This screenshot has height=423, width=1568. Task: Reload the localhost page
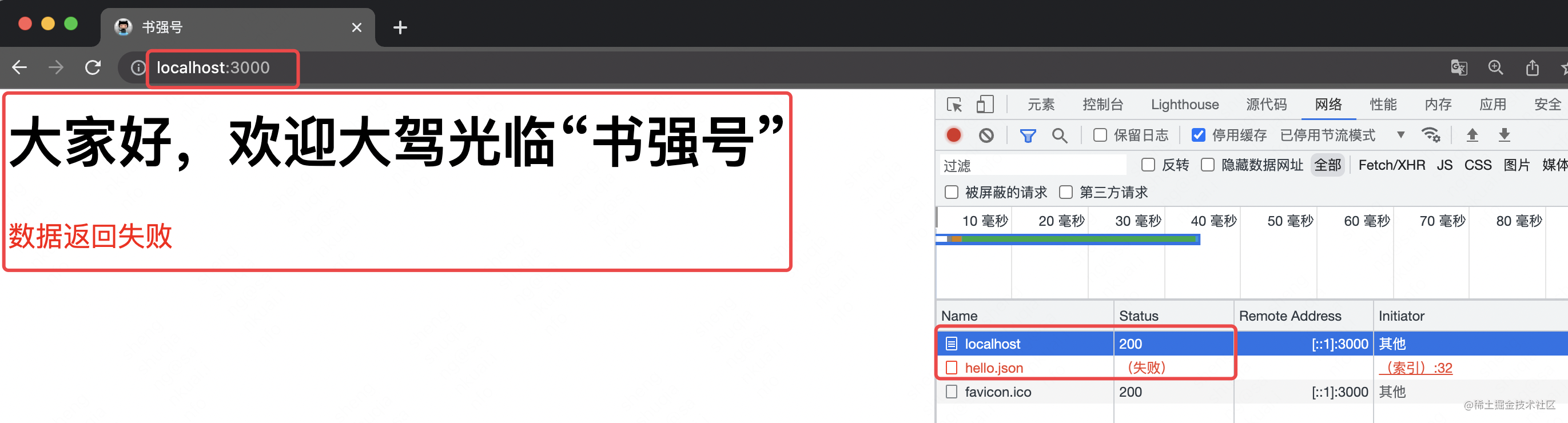coord(93,67)
